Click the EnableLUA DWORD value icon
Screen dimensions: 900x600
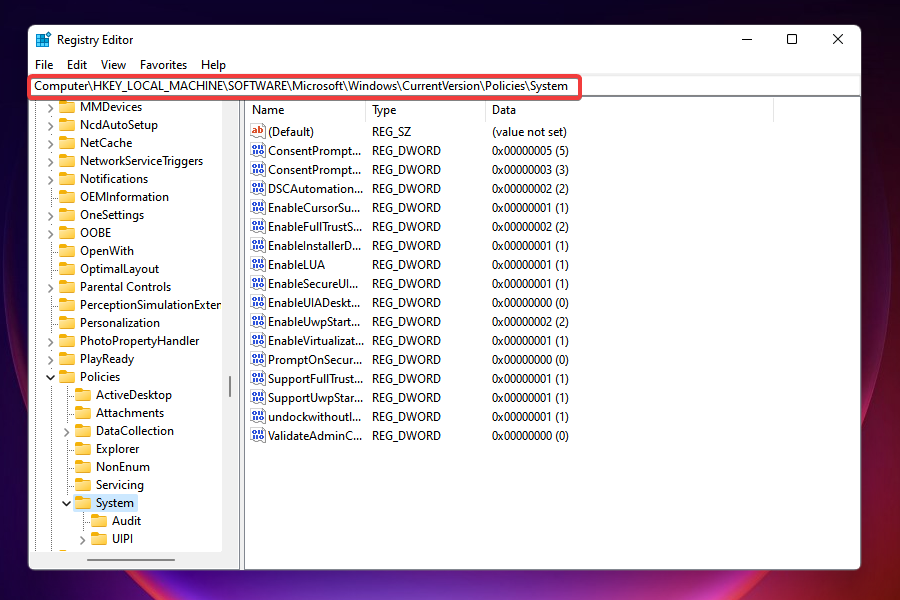258,264
